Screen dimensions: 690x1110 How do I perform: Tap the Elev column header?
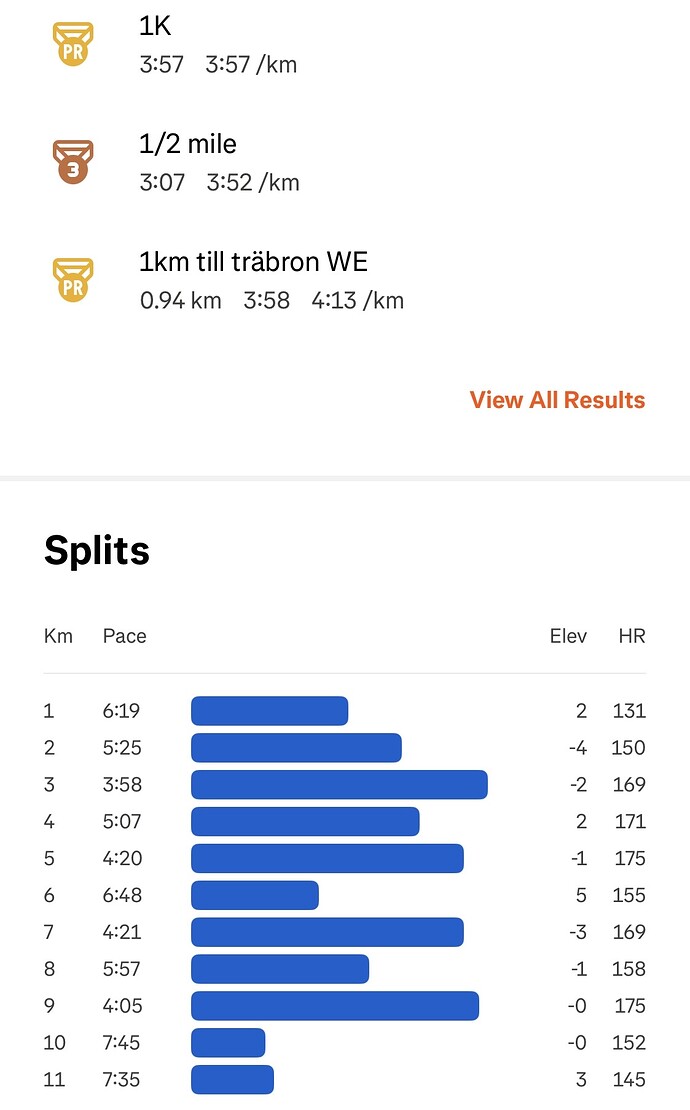568,636
